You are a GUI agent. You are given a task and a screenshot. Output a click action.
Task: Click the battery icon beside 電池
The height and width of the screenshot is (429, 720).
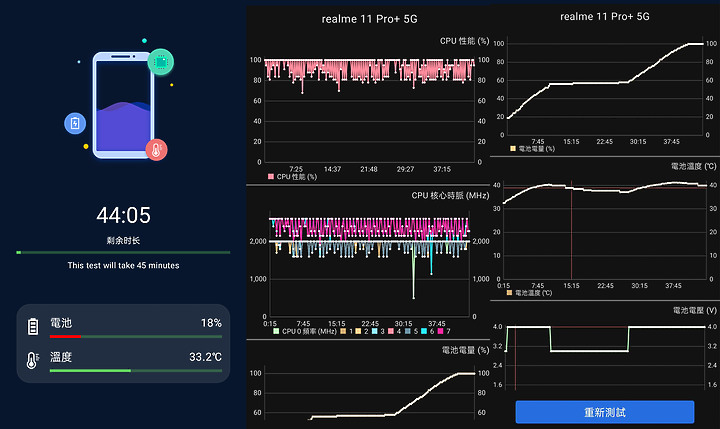(33, 327)
